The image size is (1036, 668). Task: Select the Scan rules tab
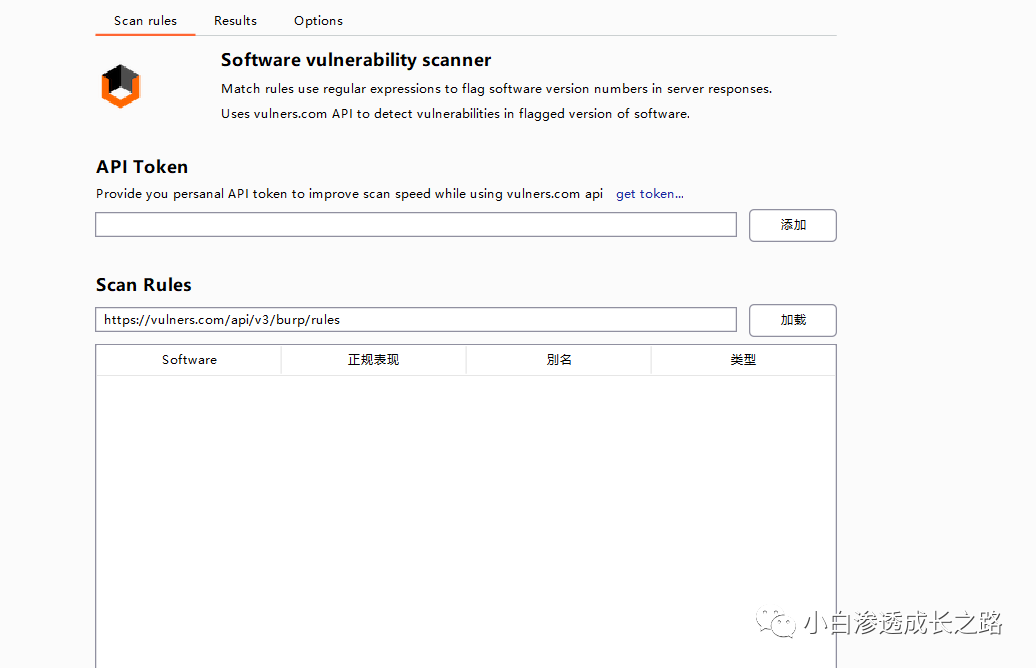click(x=145, y=20)
